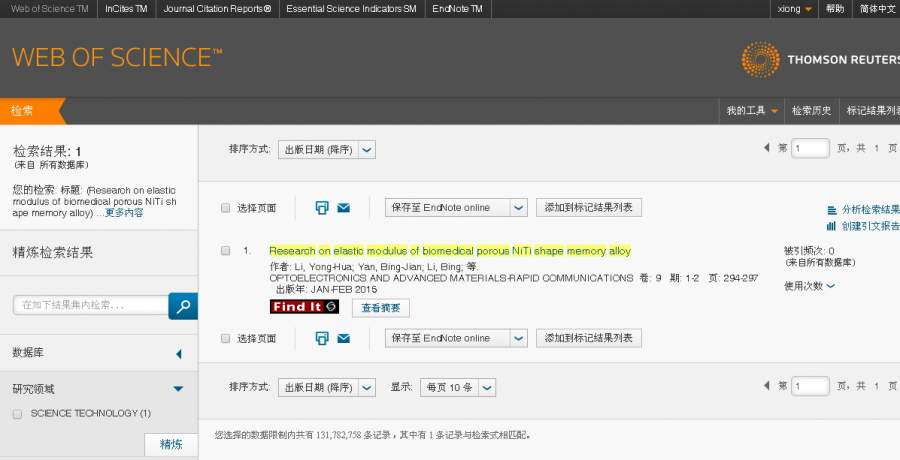Switch to Web of Science TM tab
Viewport: 900px width, 460px height.
tap(49, 9)
